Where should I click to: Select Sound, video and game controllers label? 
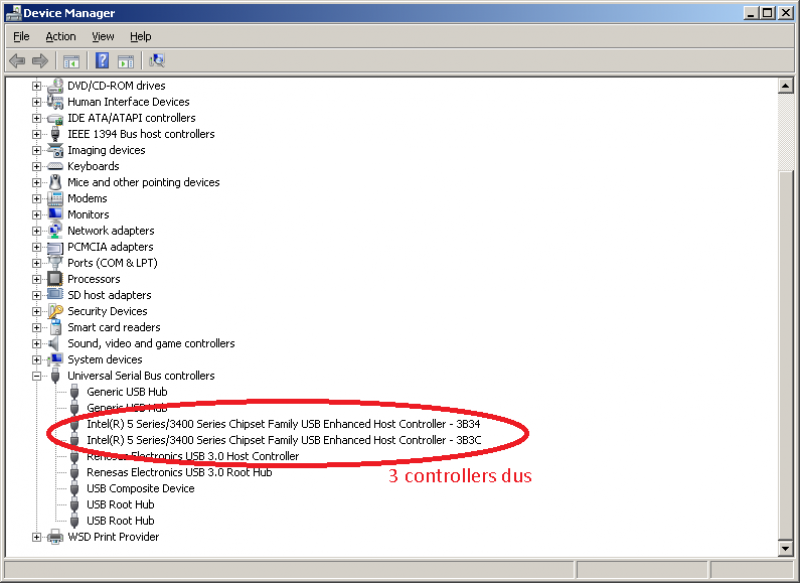coord(152,343)
